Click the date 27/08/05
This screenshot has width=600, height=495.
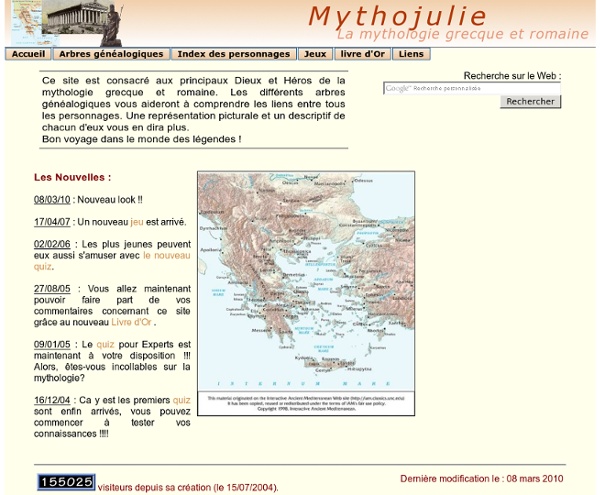pos(52,288)
